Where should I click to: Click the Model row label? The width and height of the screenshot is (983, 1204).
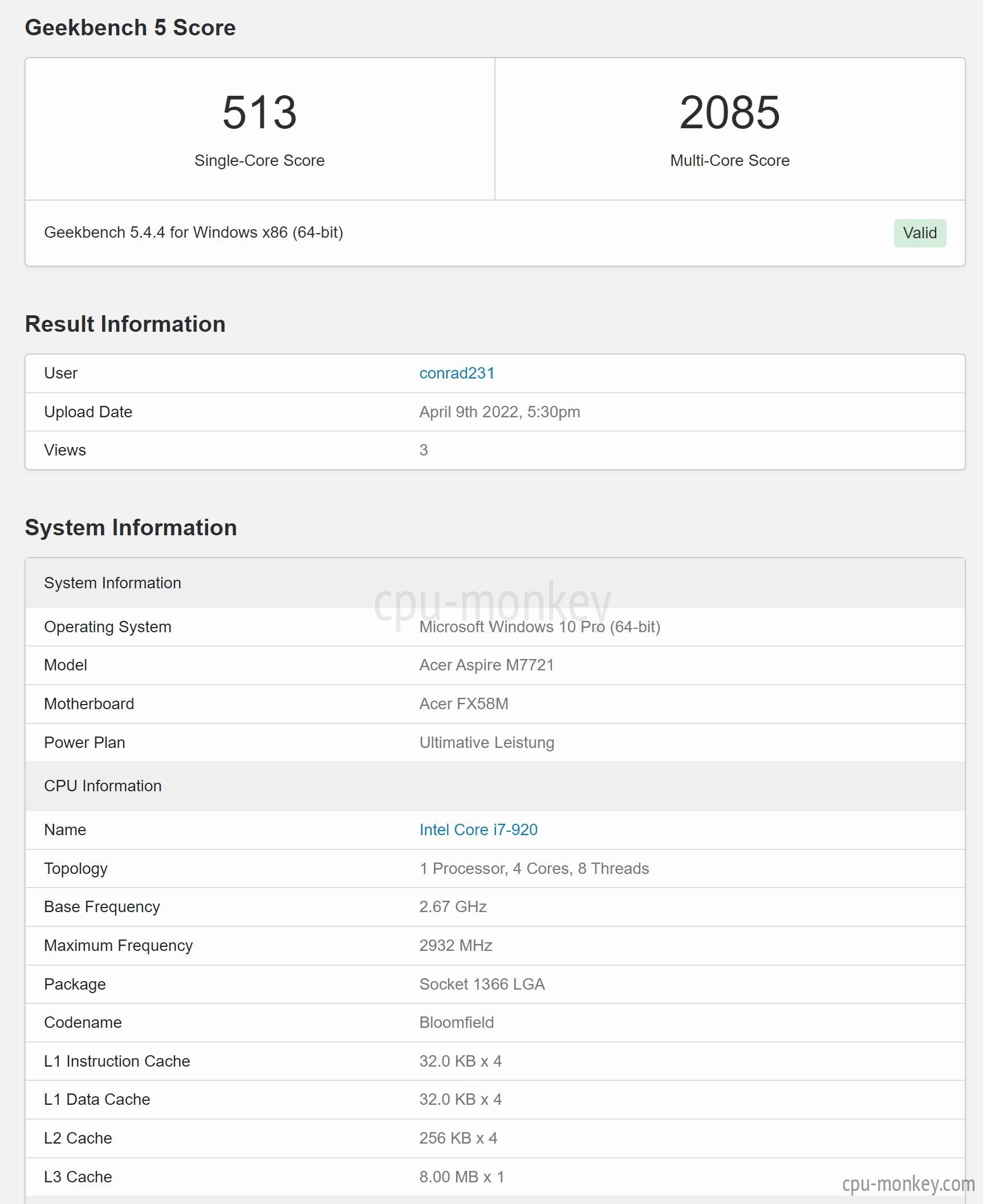click(66, 665)
